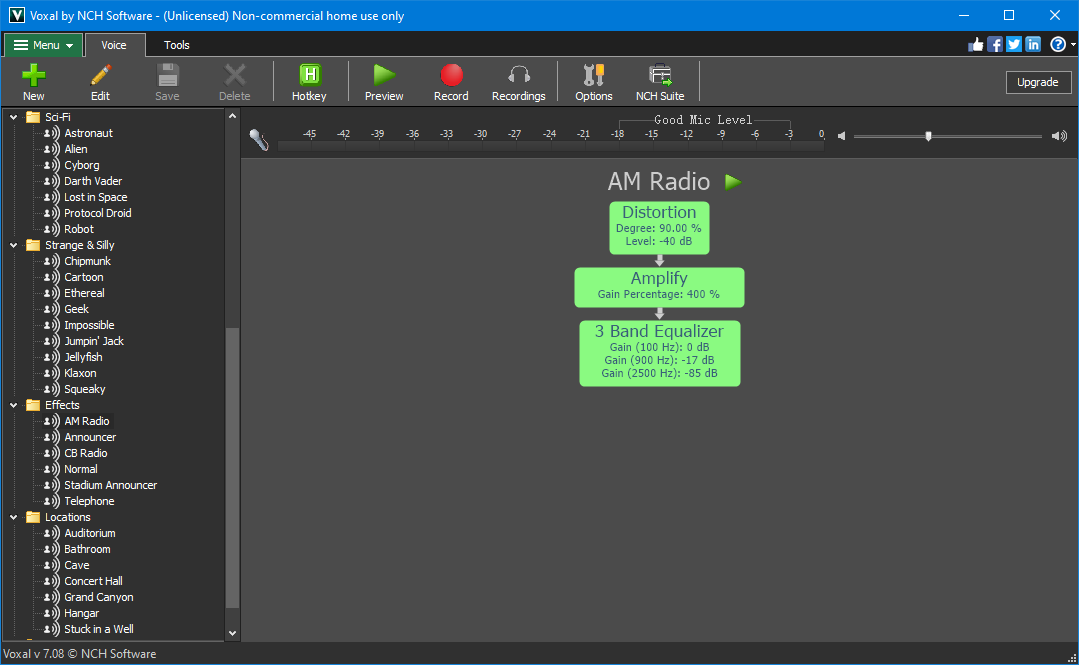Open the 3 Band Equalizer effect block
The image size is (1079, 665).
point(659,353)
